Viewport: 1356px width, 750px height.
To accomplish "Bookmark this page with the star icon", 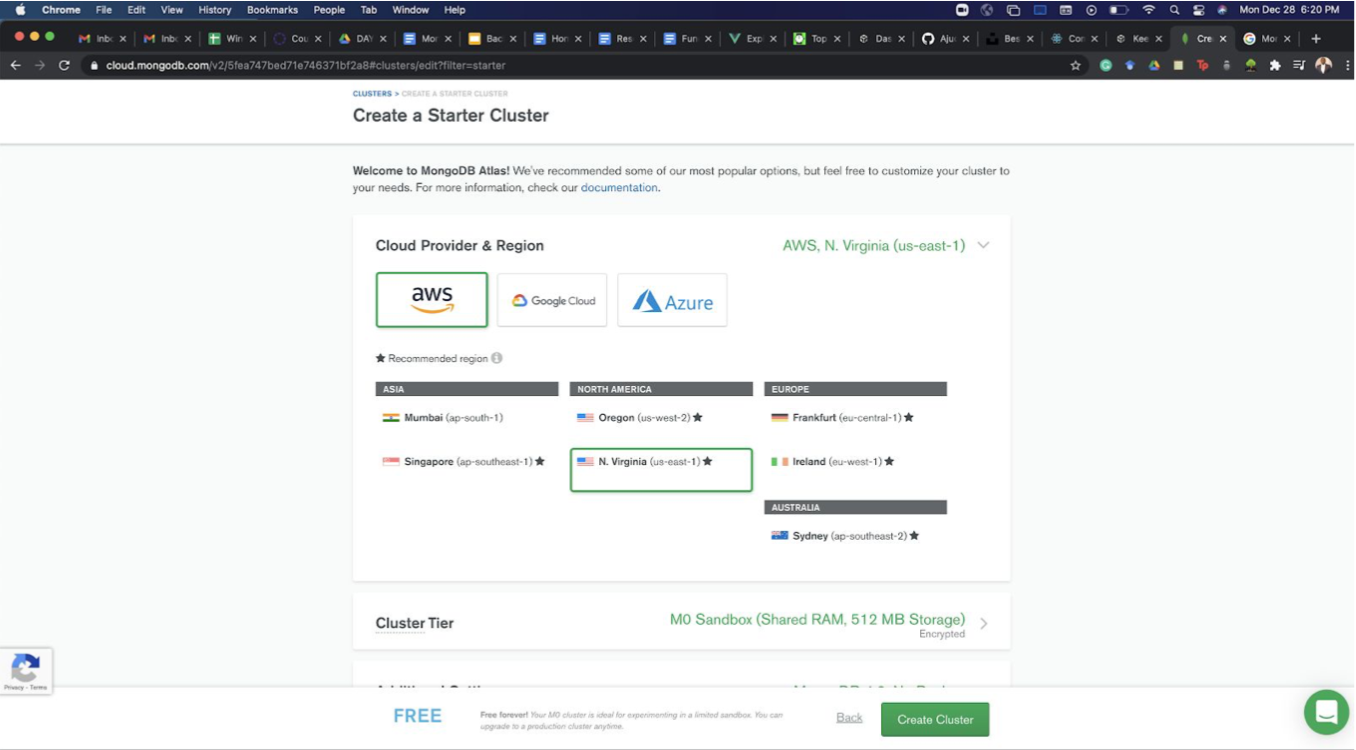I will (1075, 65).
